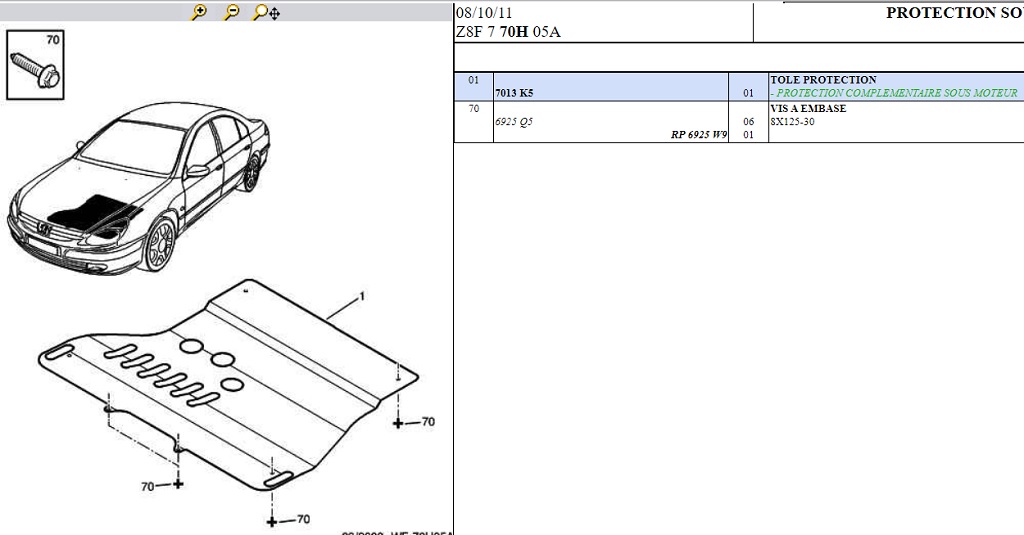Viewport: 1024px width, 535px height.
Task: Click green PROTECTION COMPLEMENTAIRE SOUS MOTEUR note
Action: [x=895, y=93]
